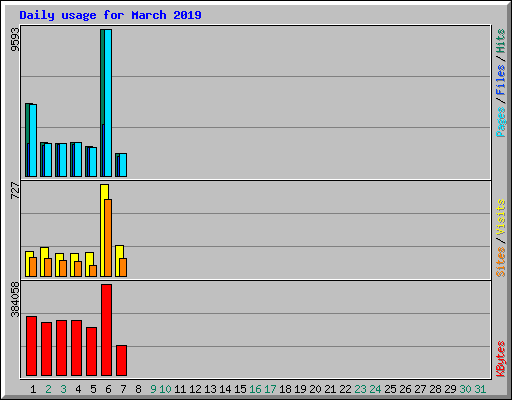The width and height of the screenshot is (512, 400).
Task: Click the Pages legend label
Action: pyautogui.click(x=500, y=122)
